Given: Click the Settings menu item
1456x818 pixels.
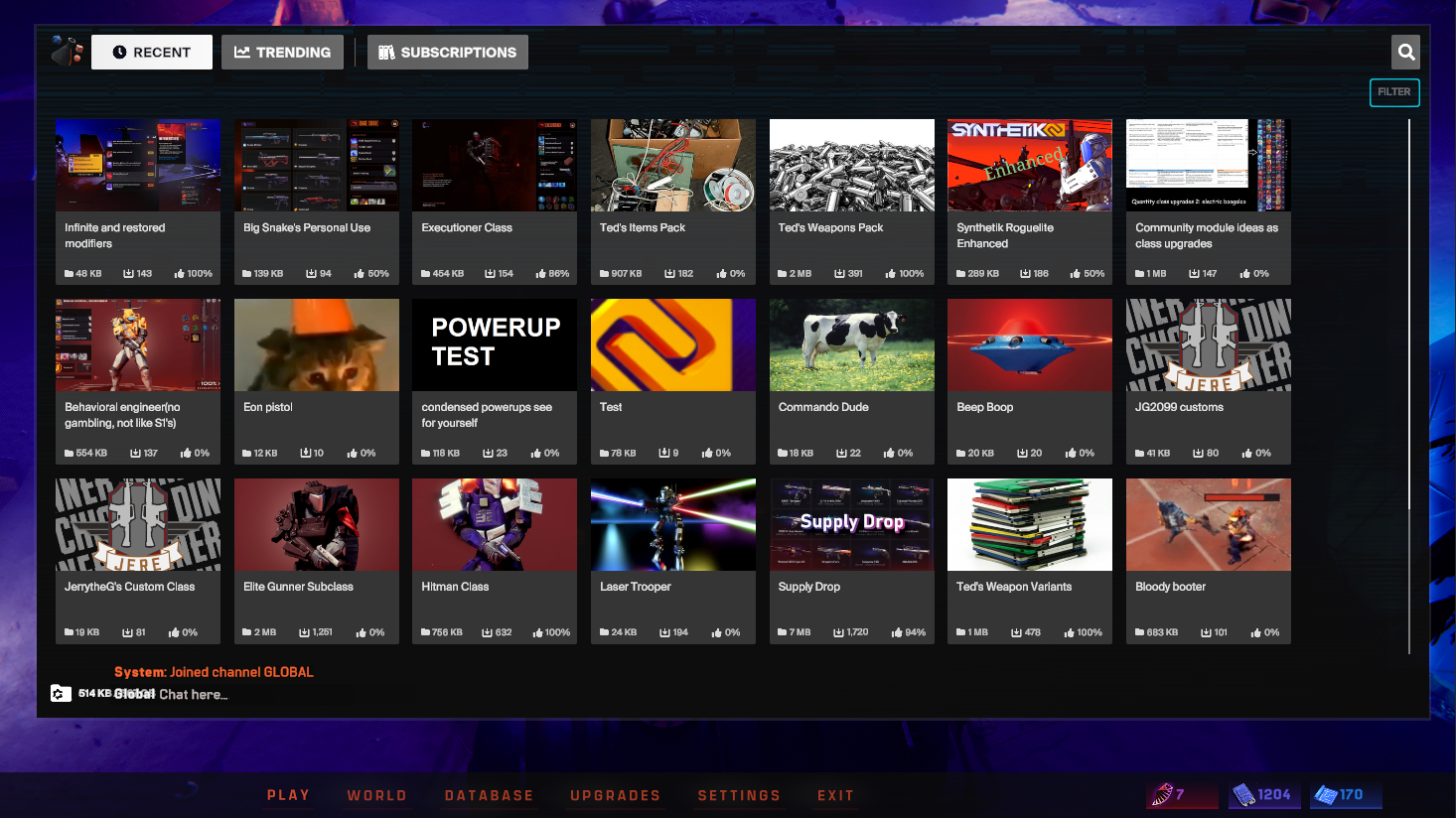Looking at the screenshot, I should coord(739,795).
